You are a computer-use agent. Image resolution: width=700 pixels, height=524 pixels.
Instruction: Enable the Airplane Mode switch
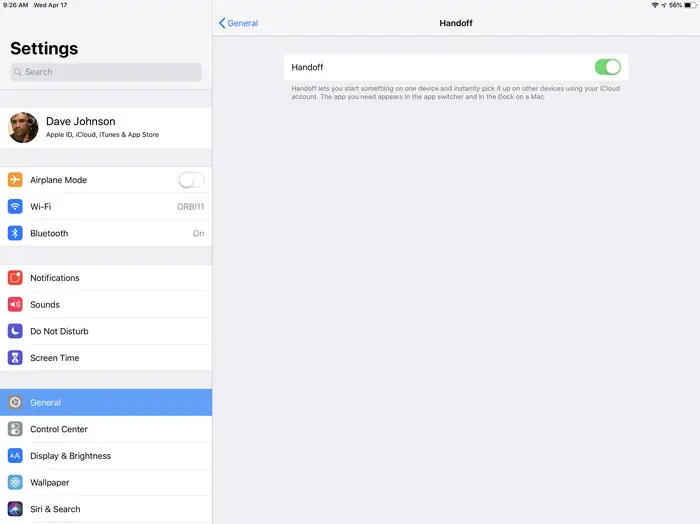tap(191, 180)
